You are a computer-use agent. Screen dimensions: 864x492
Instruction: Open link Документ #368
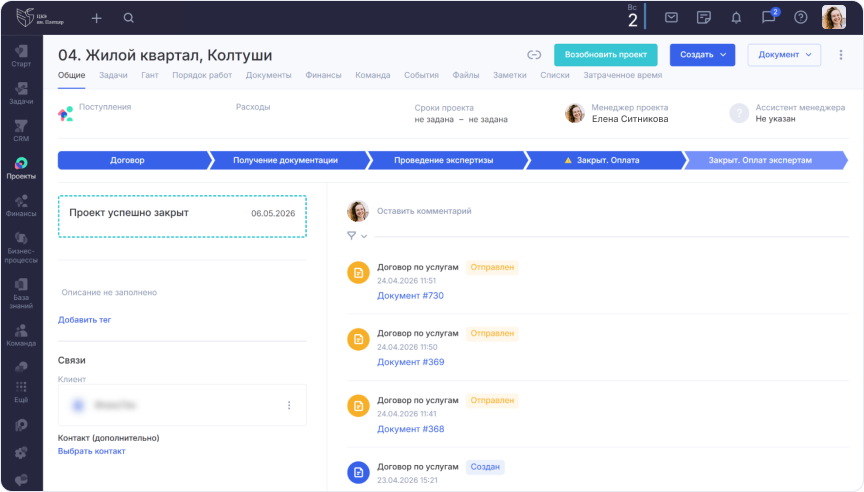click(411, 429)
